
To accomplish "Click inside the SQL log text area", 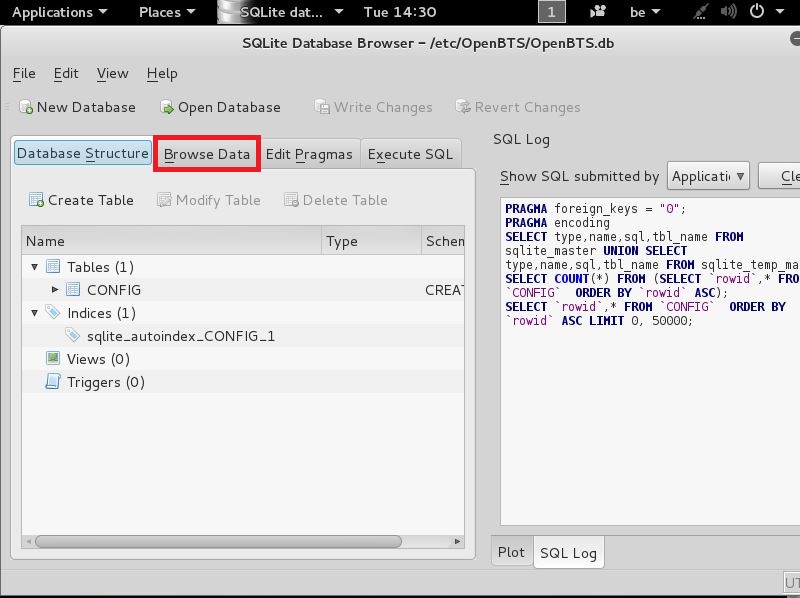I will tap(651, 361).
